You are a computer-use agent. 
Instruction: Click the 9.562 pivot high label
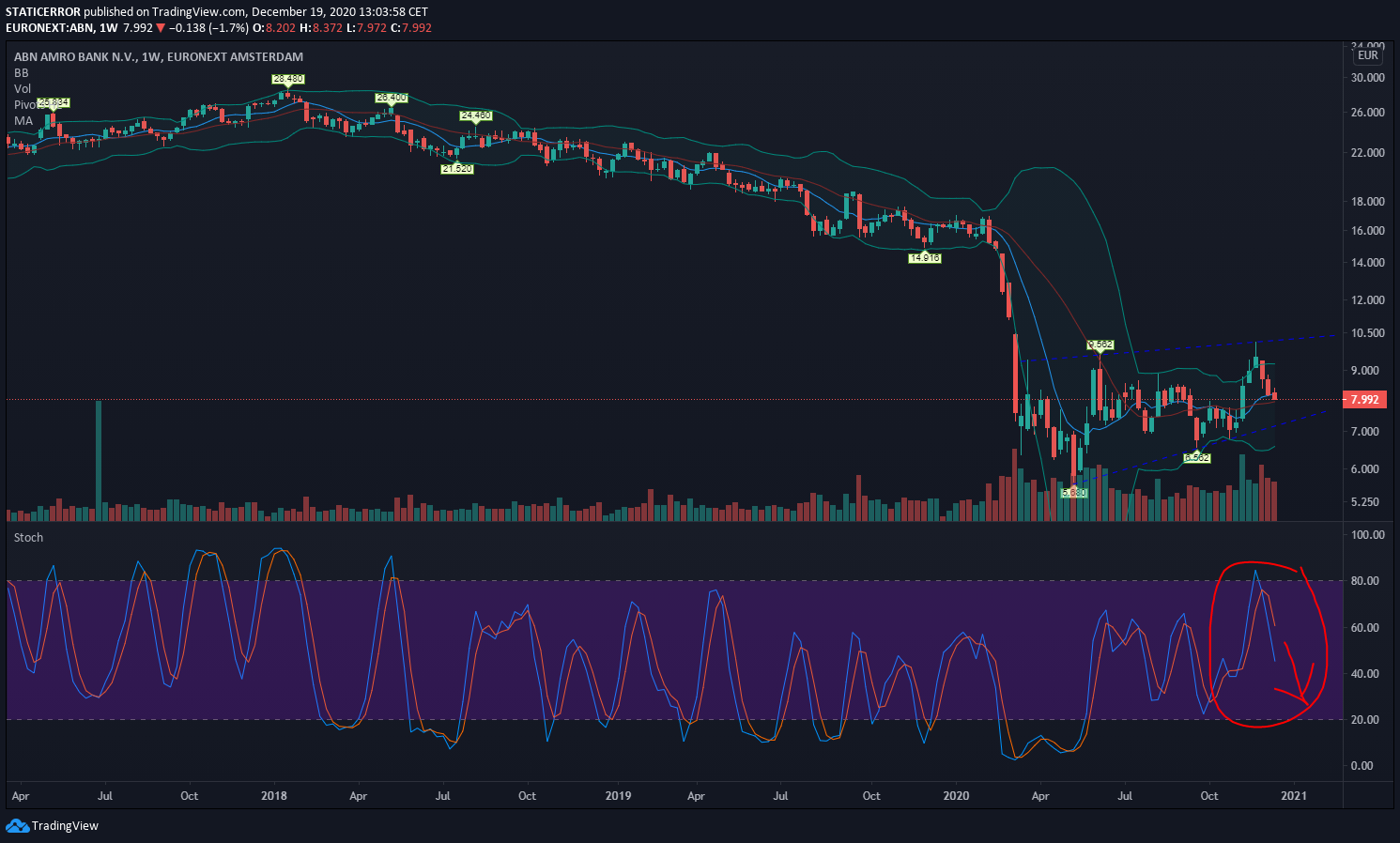[1100, 345]
